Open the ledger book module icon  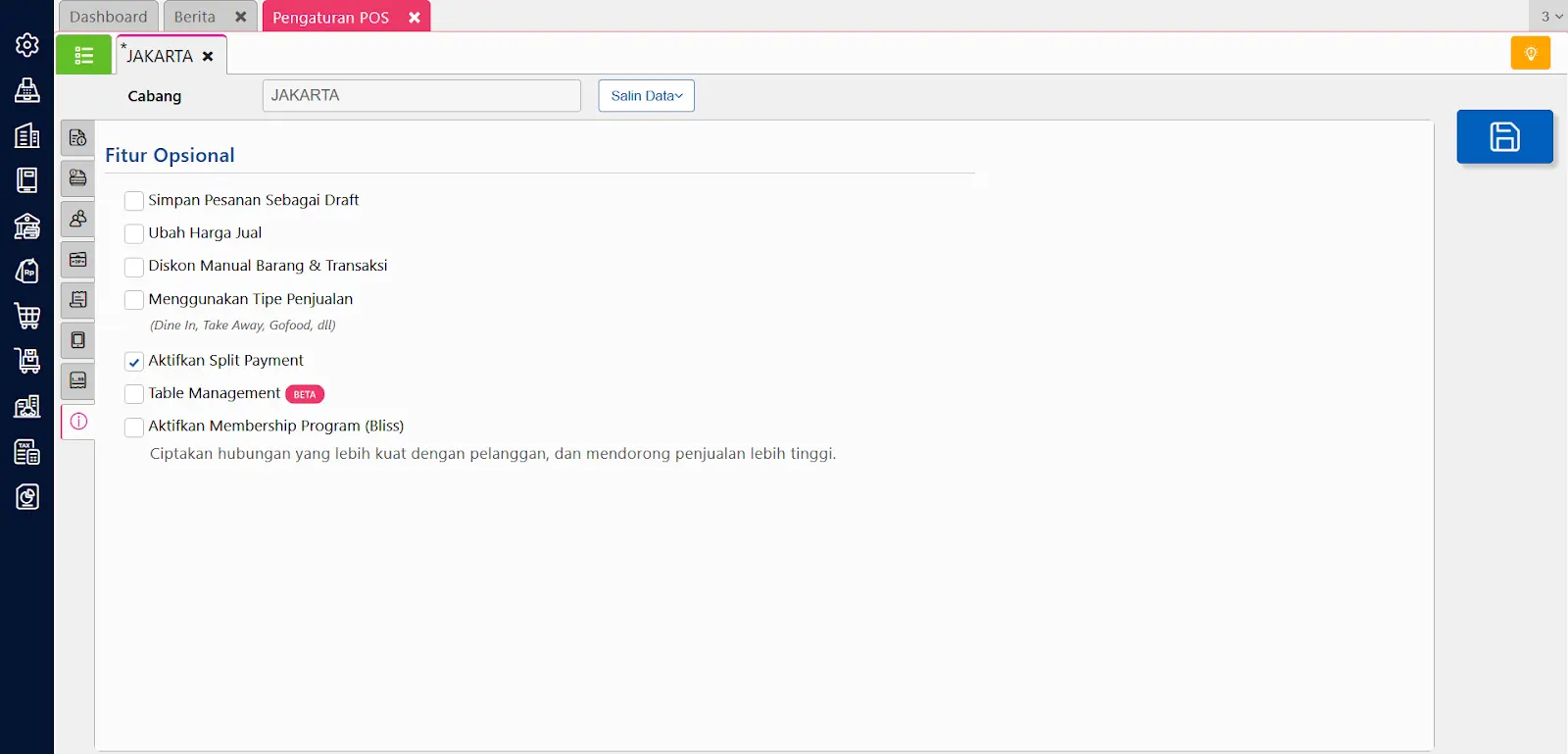tap(27, 180)
